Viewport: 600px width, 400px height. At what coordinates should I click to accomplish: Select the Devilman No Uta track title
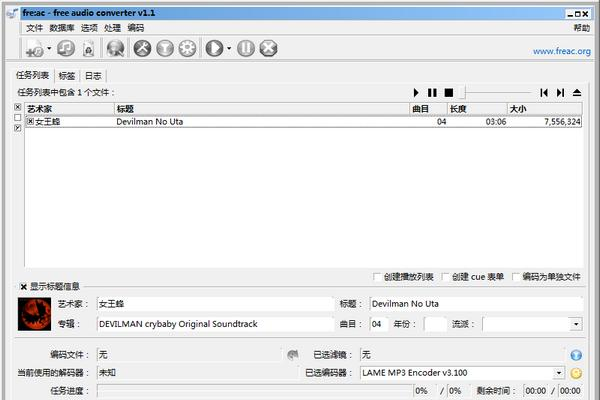[150, 122]
